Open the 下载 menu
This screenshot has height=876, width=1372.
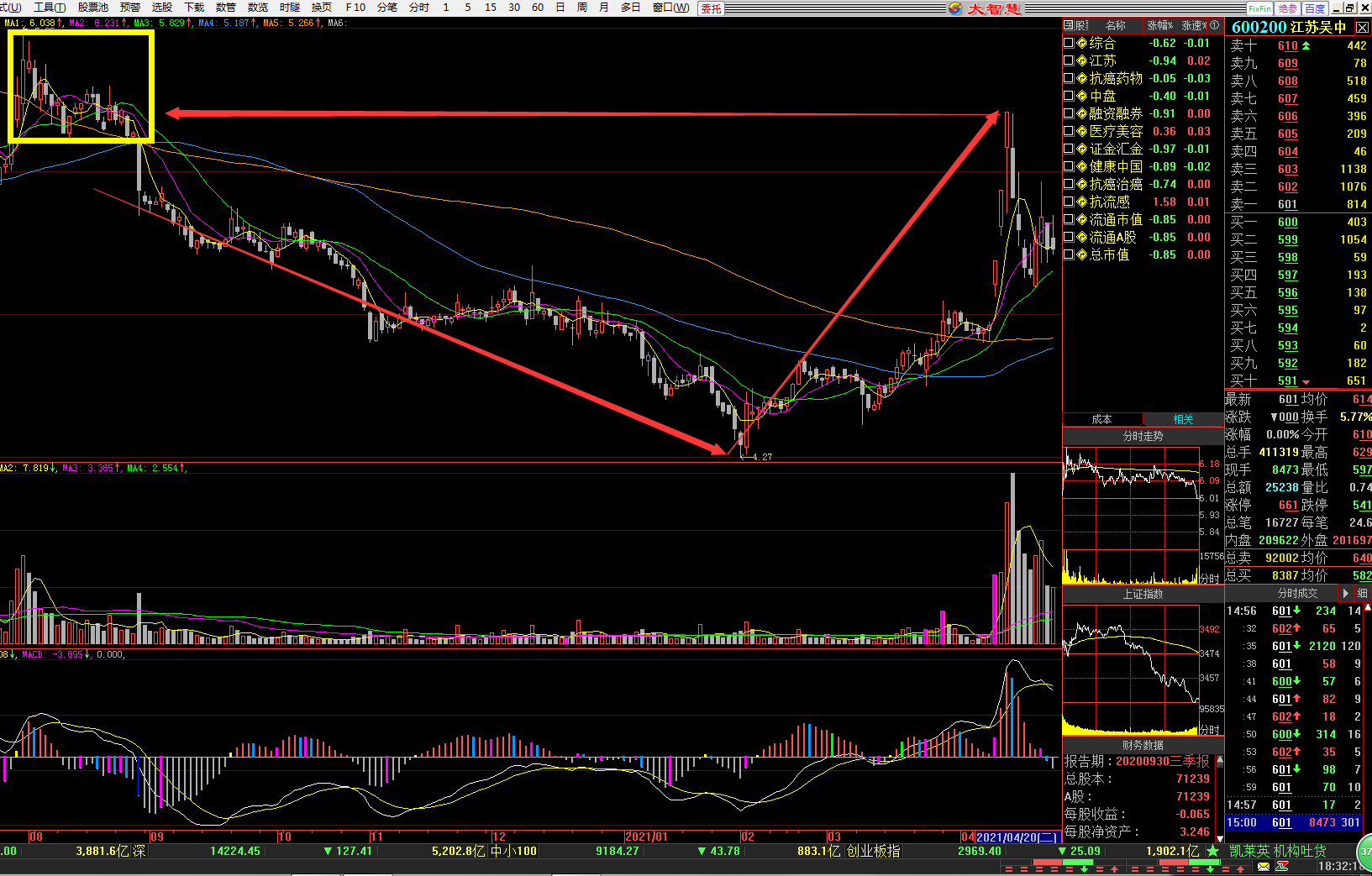tap(194, 8)
